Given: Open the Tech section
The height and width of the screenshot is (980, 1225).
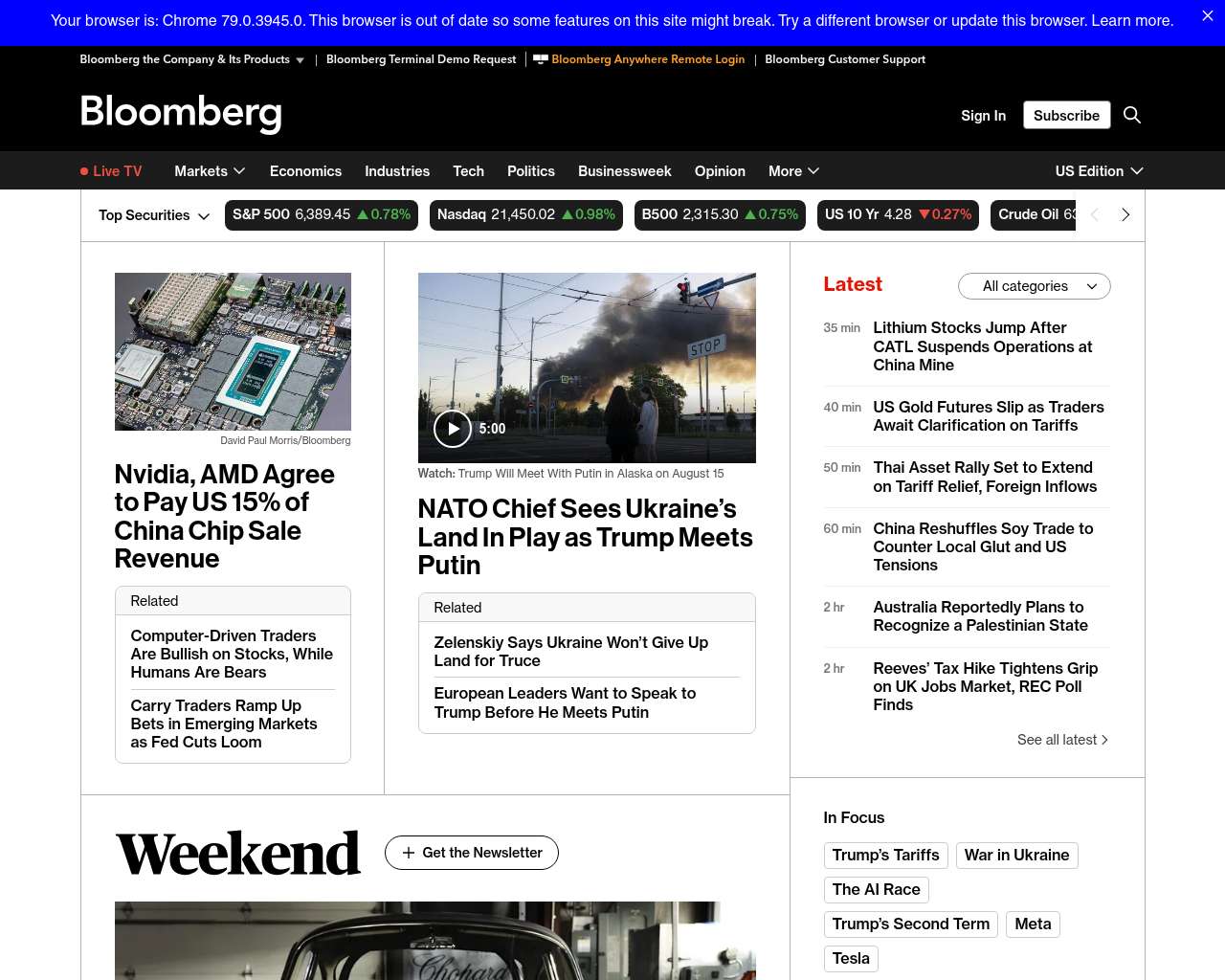Looking at the screenshot, I should (x=468, y=171).
